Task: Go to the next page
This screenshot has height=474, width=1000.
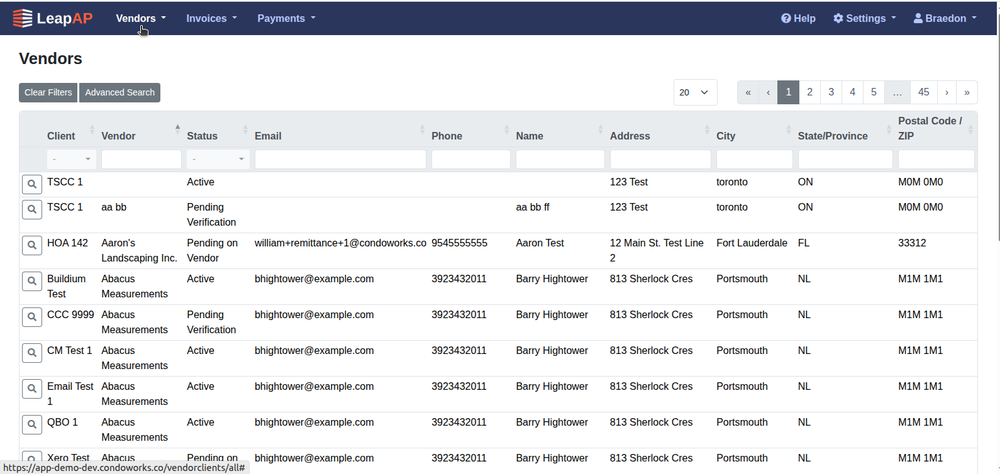Action: (946, 93)
